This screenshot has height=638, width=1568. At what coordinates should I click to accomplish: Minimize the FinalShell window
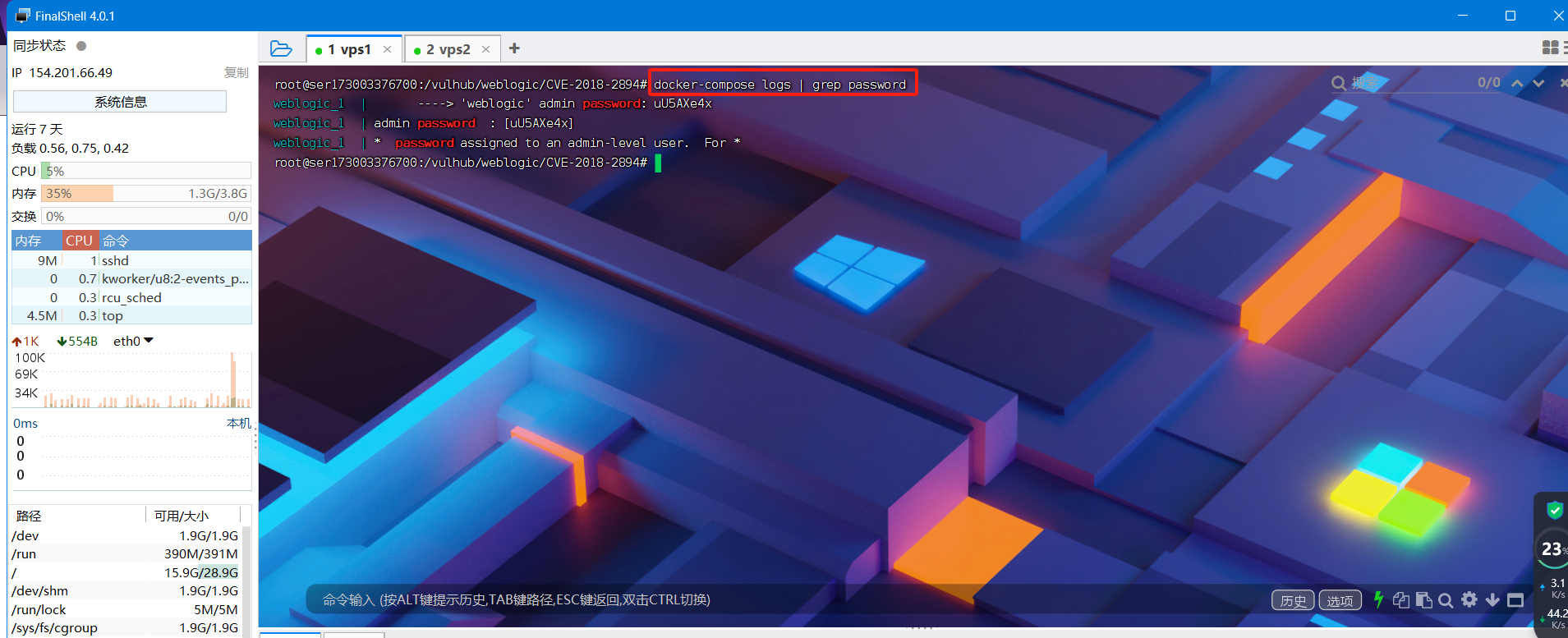point(1463,16)
